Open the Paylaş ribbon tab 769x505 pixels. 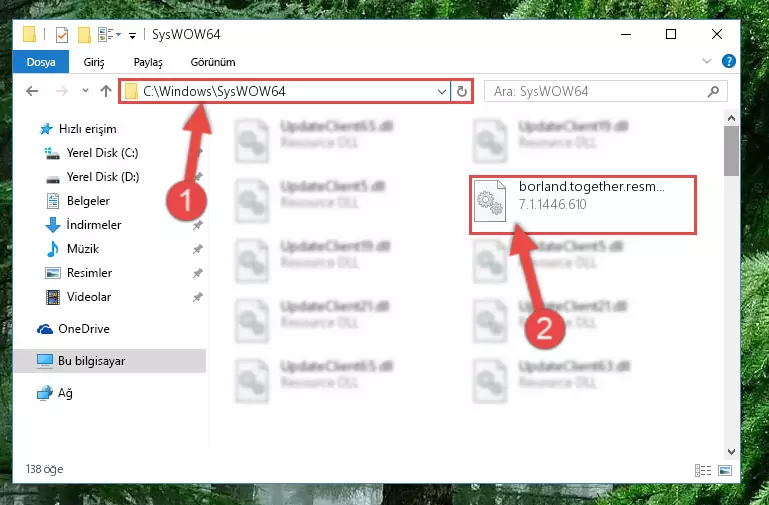[148, 62]
